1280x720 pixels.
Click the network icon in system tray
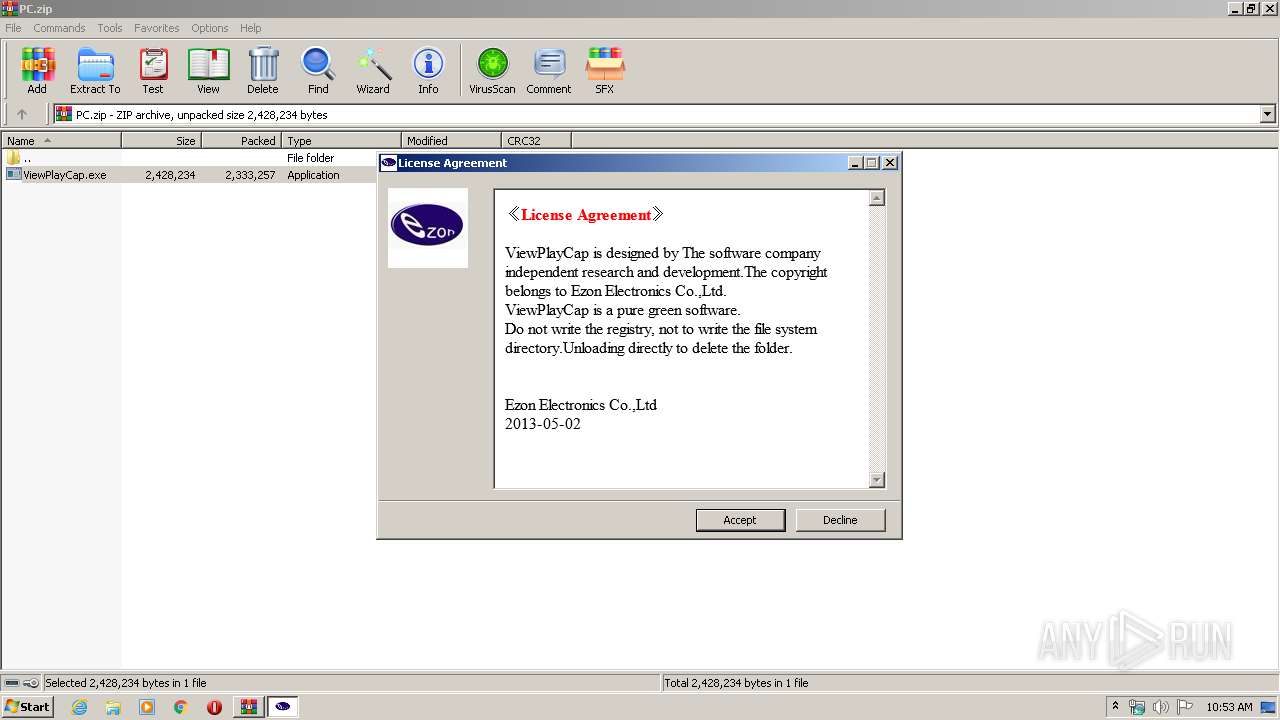point(1137,707)
